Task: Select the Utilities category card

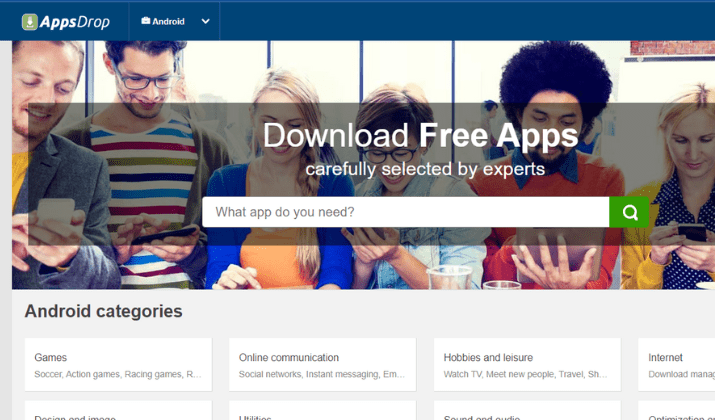Action: (x=322, y=410)
